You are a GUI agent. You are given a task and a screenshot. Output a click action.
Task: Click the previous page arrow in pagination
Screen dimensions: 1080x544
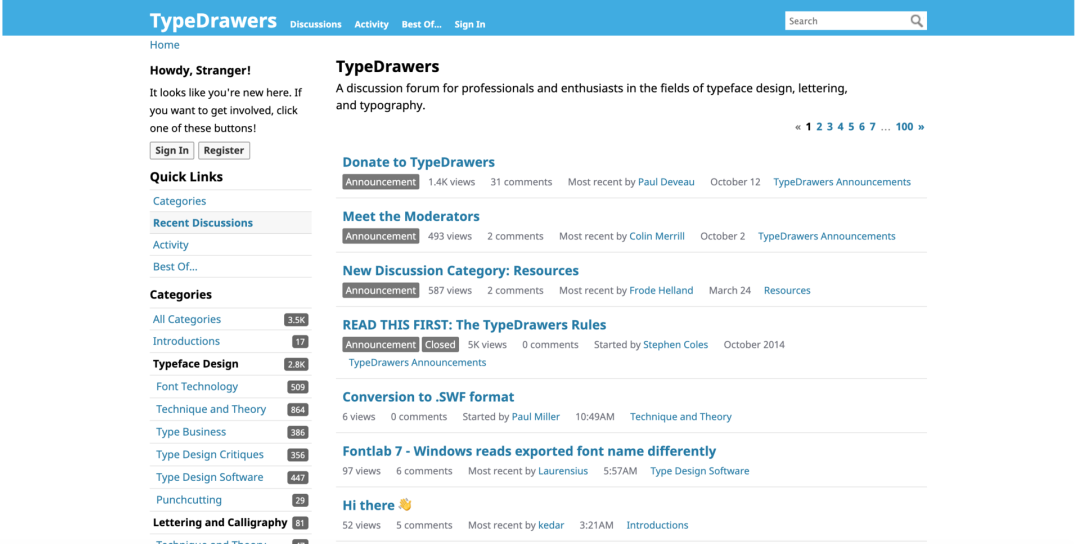tap(798, 127)
